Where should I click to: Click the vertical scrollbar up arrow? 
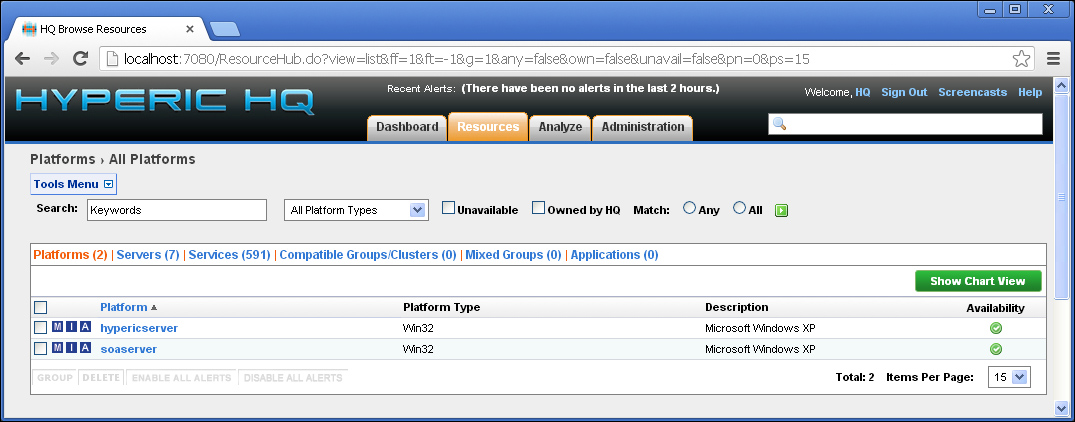pos(1061,86)
